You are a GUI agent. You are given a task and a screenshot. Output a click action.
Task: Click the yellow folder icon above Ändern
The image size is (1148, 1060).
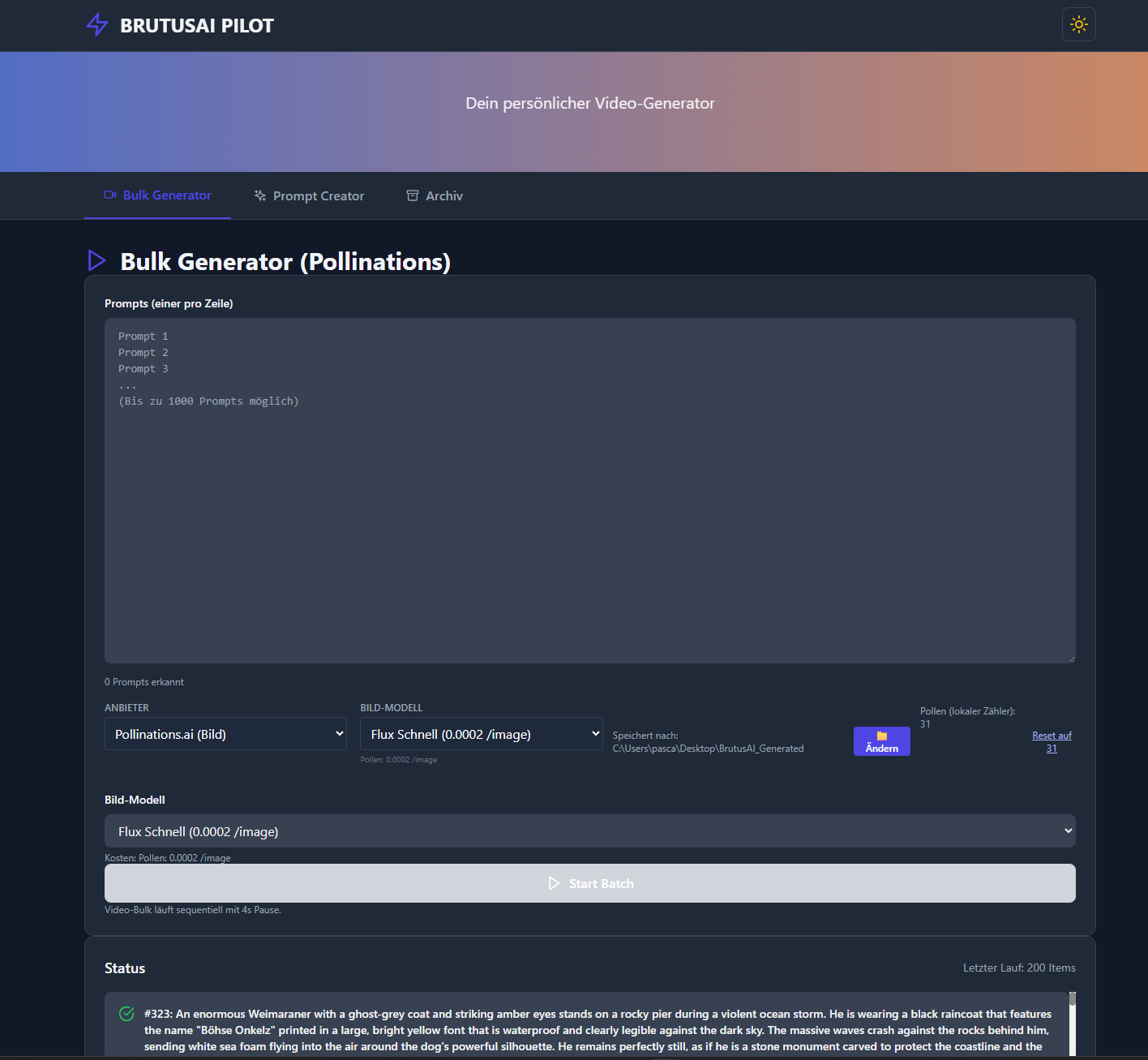click(x=882, y=736)
